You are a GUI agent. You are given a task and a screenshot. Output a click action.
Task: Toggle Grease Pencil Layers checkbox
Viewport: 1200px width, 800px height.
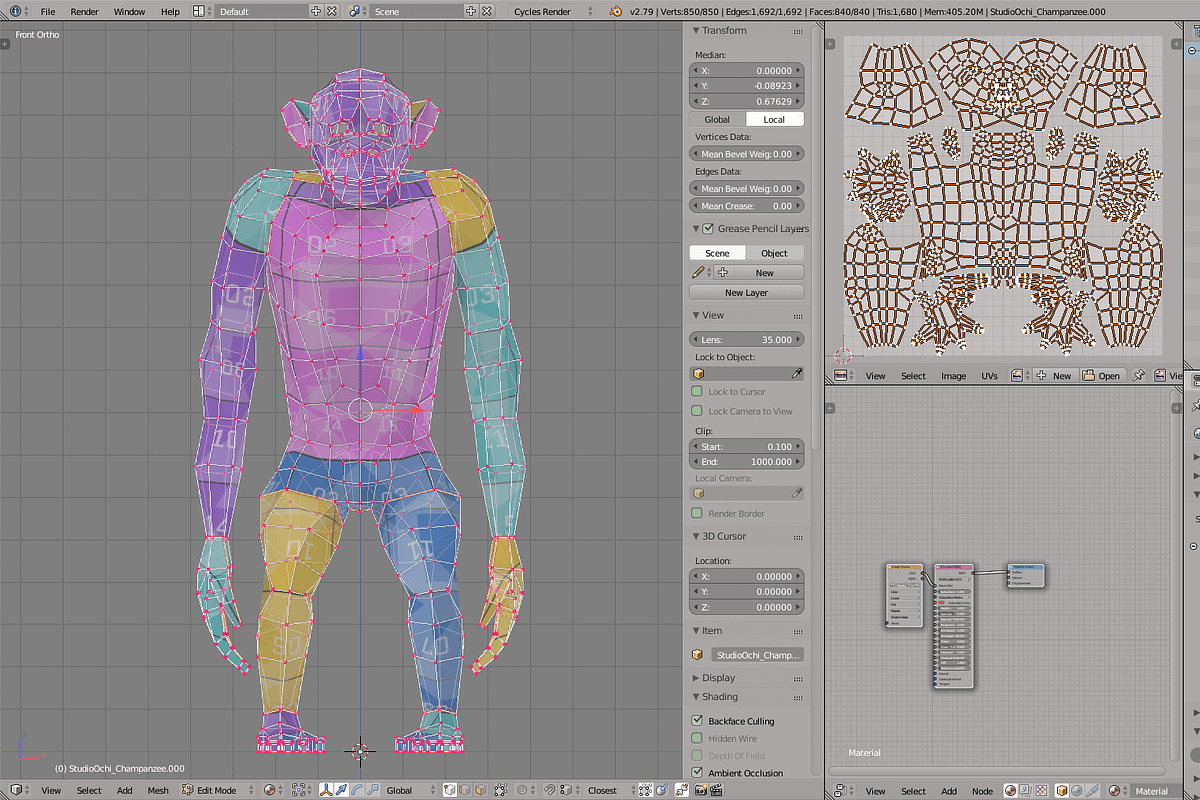[709, 228]
